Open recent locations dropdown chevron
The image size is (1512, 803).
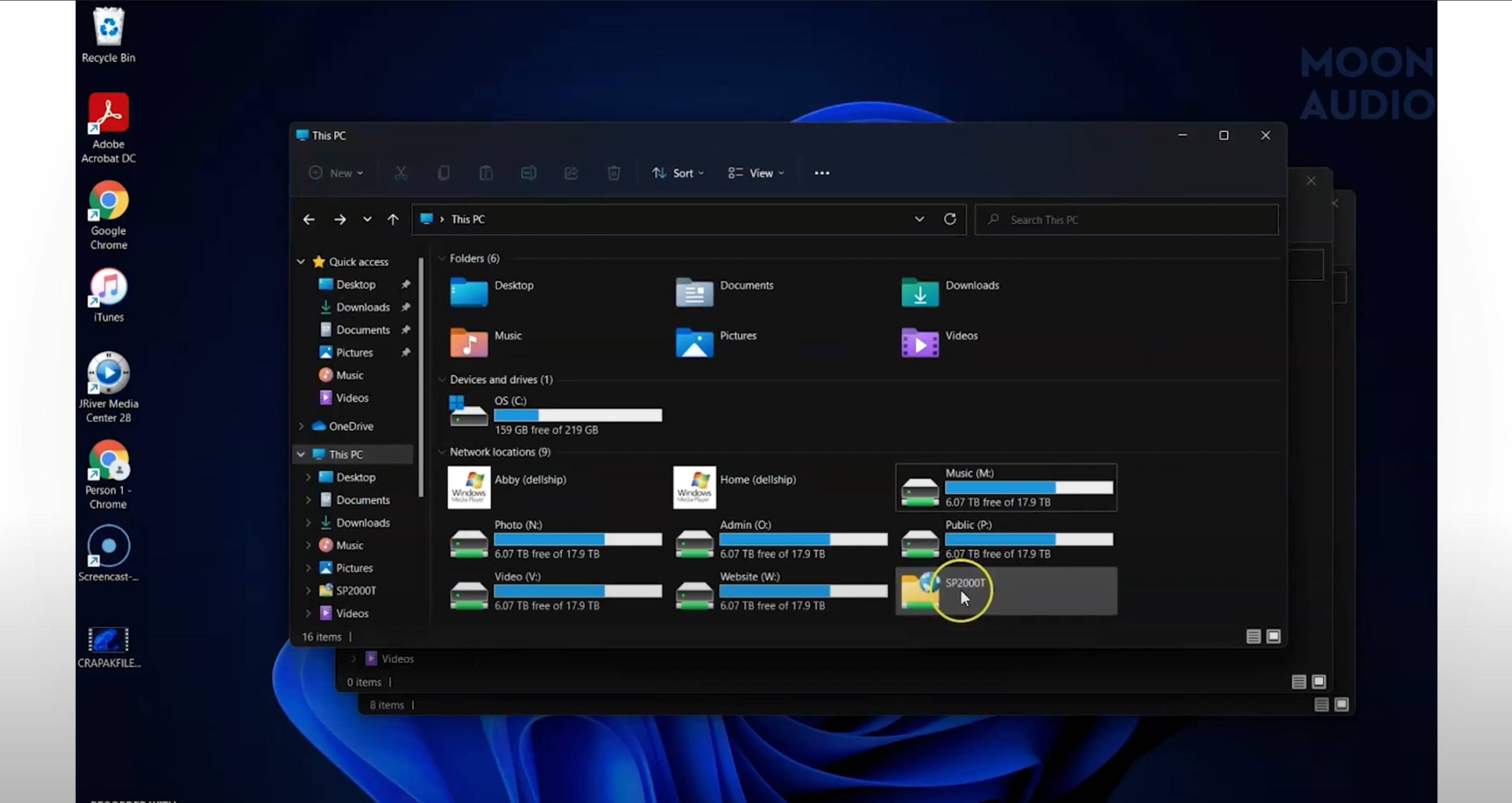[x=367, y=219]
